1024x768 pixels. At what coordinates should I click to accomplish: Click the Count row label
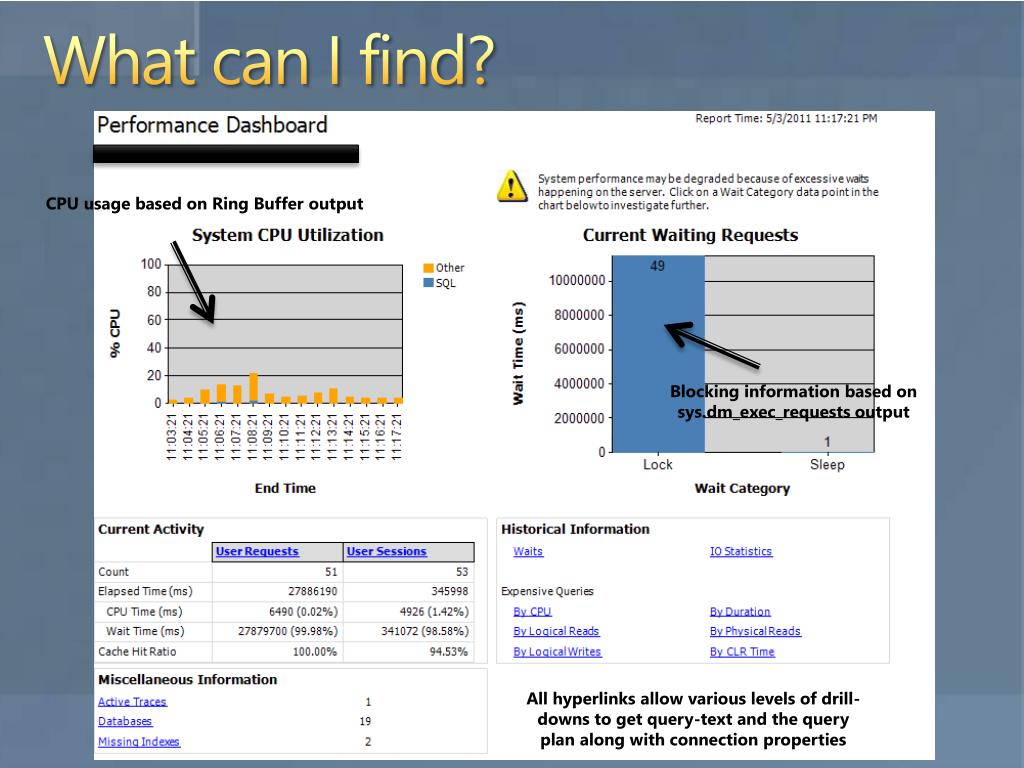point(114,571)
